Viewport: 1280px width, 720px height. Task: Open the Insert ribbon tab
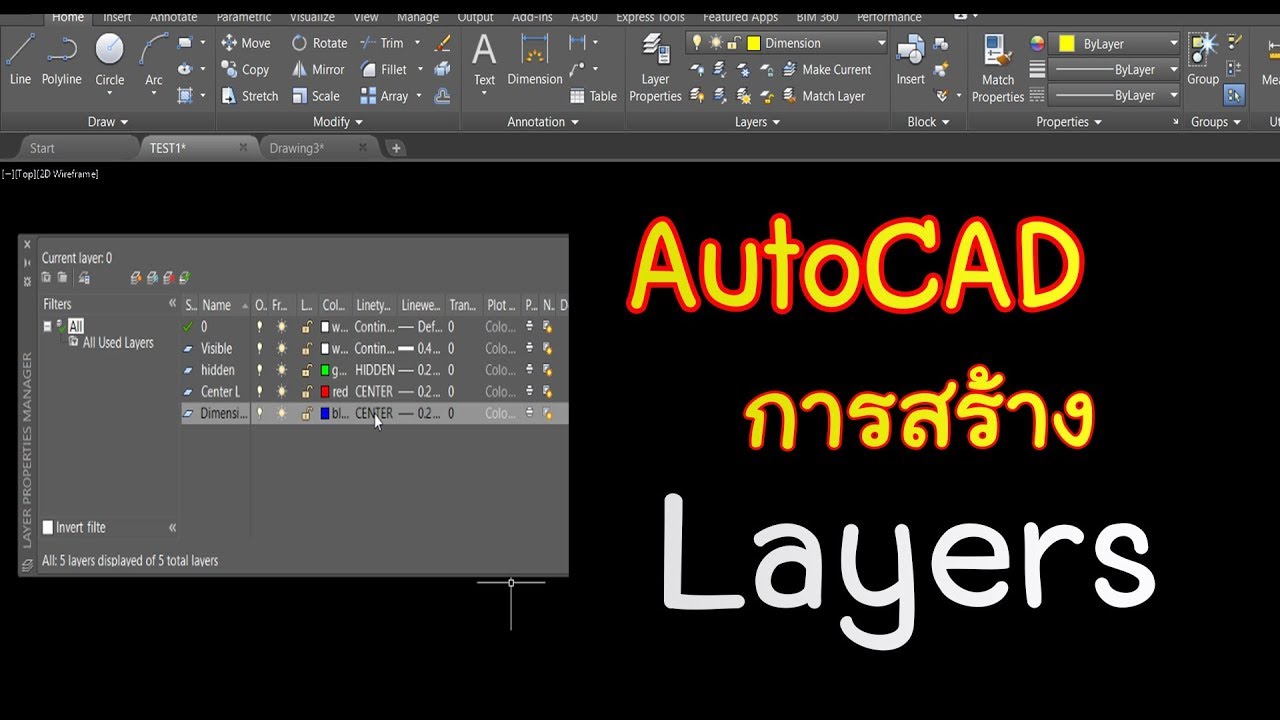tap(117, 17)
